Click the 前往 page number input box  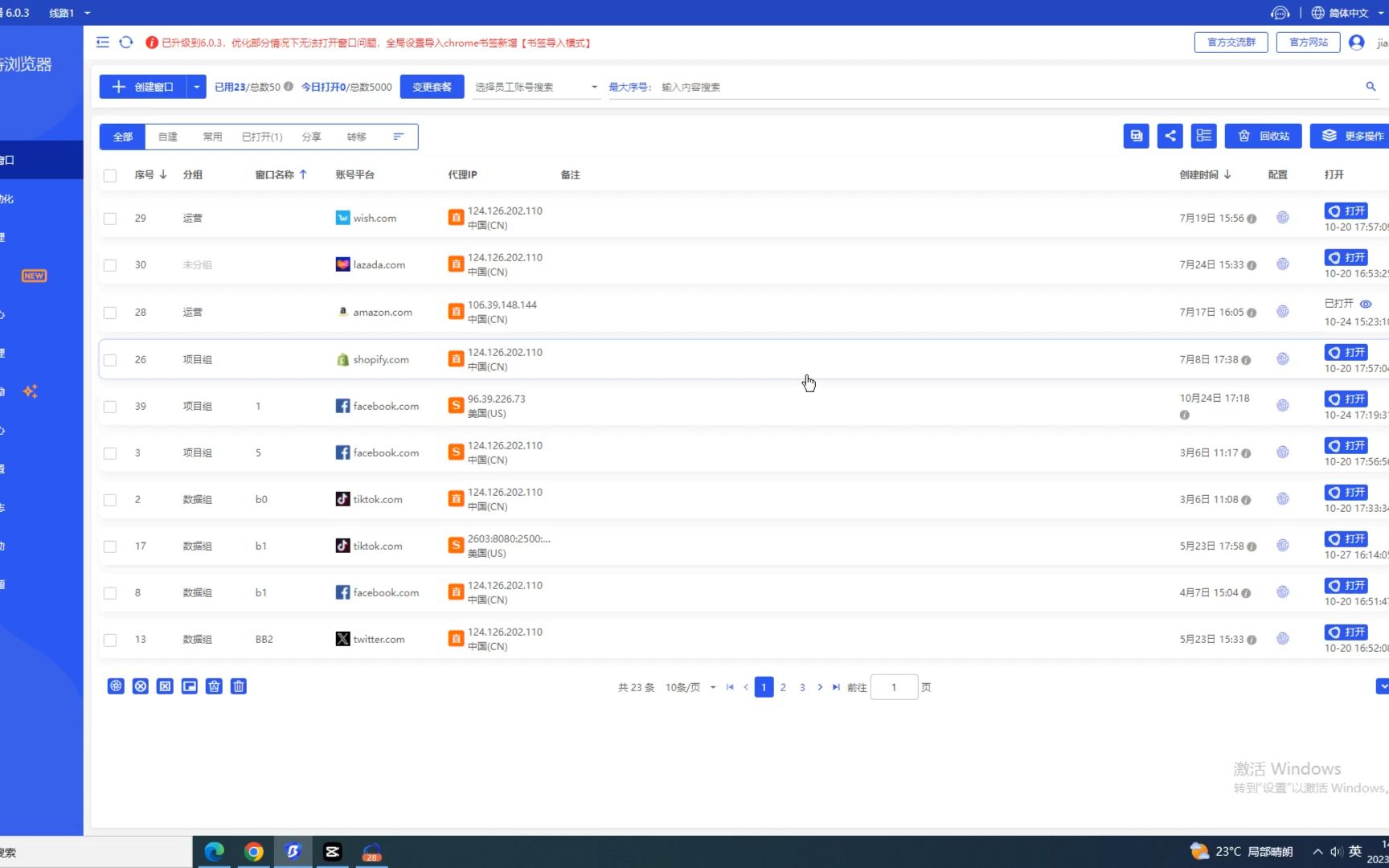click(894, 687)
